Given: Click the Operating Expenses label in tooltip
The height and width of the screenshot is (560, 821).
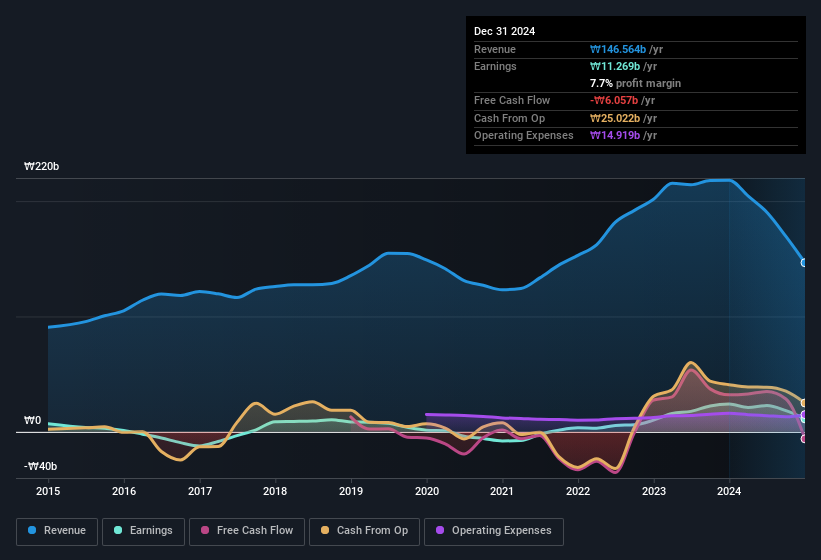Looking at the screenshot, I should pos(524,135).
